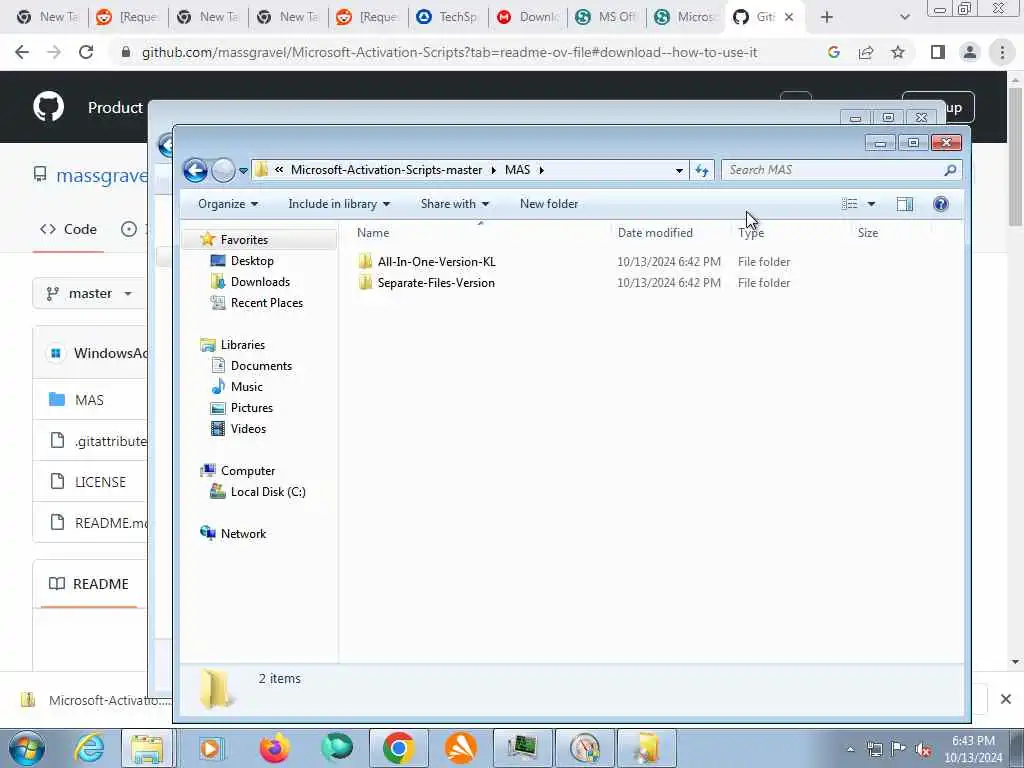The width and height of the screenshot is (1024, 768).
Task: Open the Code tab on GitHub
Action: (x=68, y=229)
